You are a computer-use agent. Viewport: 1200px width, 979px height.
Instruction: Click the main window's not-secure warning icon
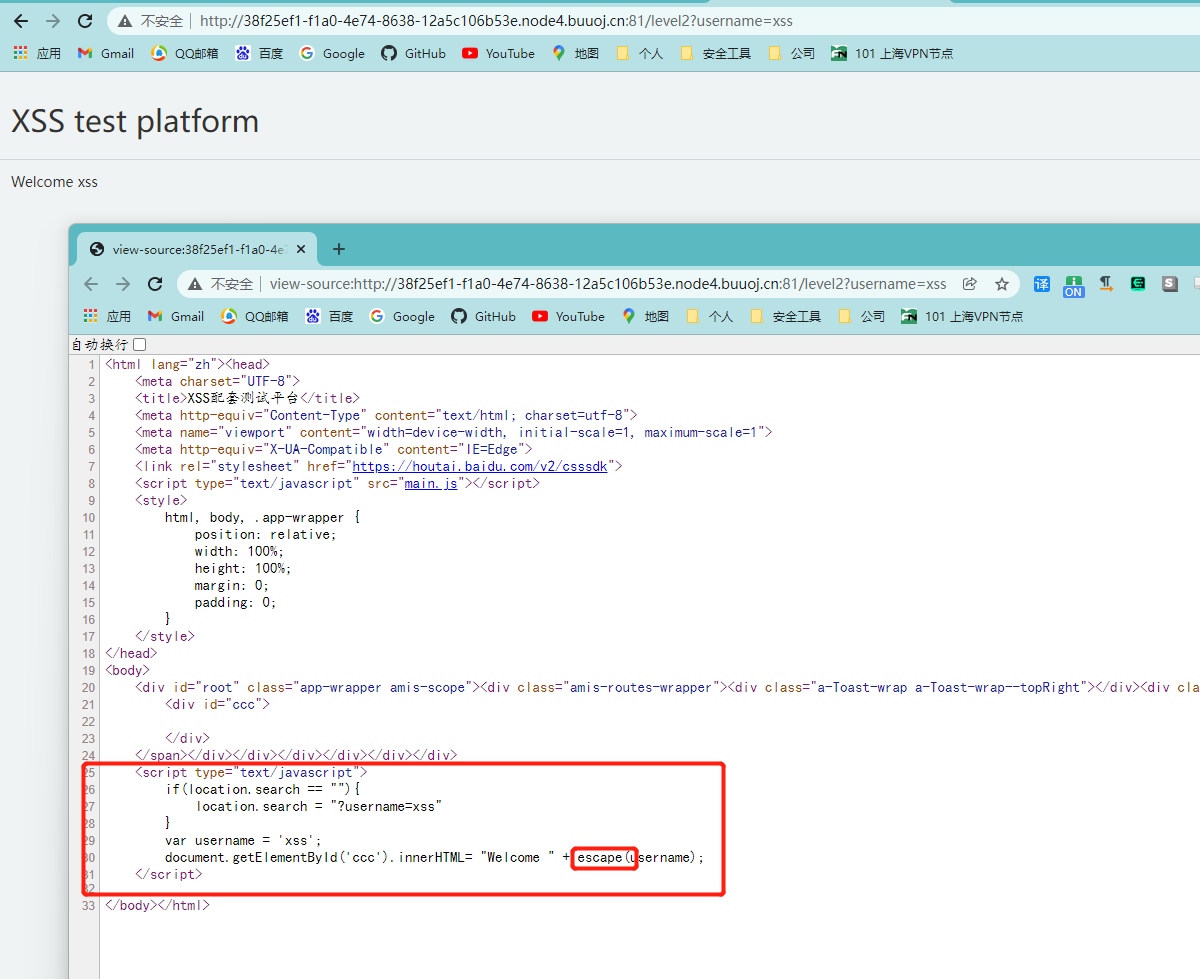point(125,20)
